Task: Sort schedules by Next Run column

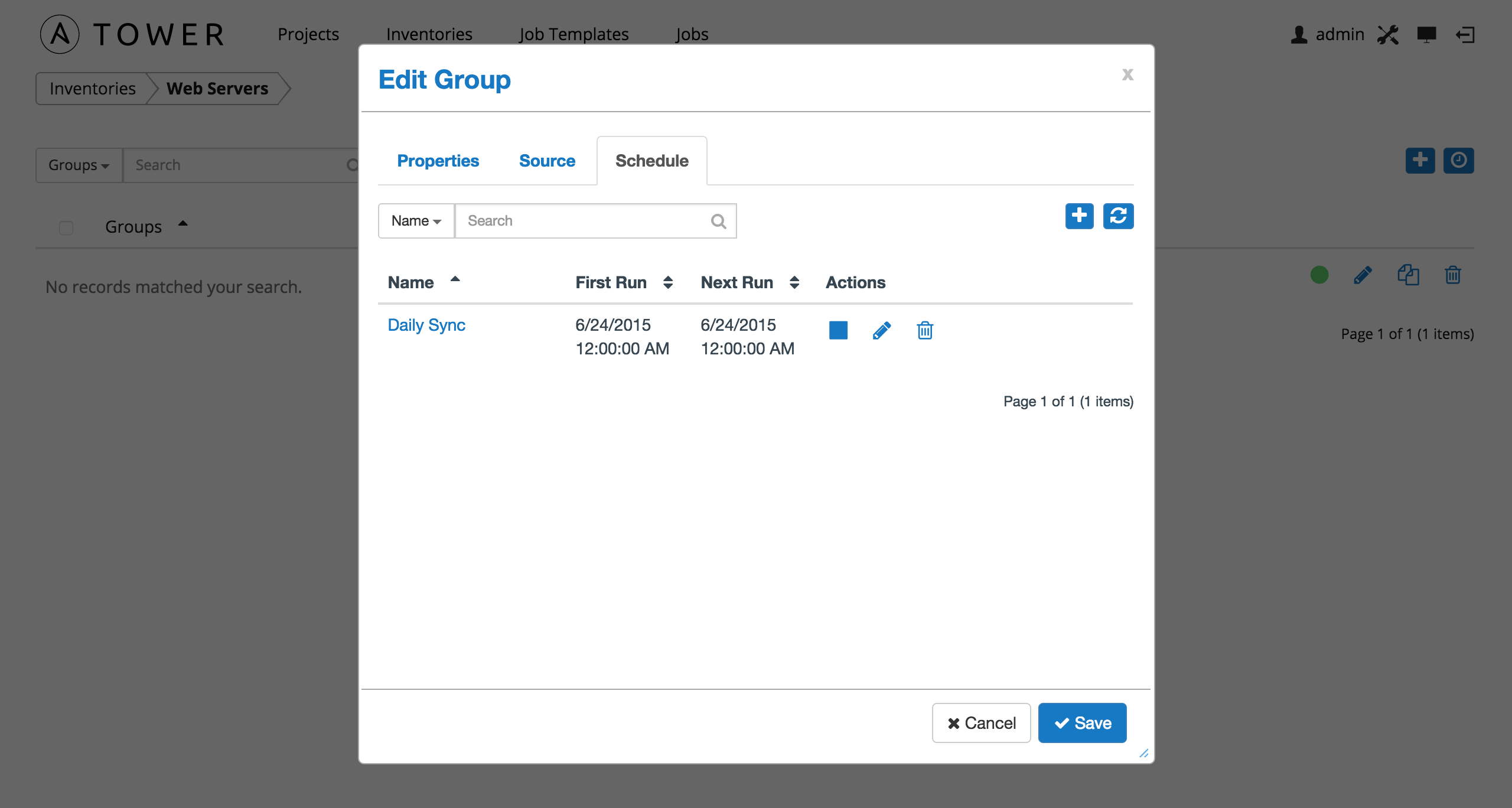Action: (x=750, y=282)
